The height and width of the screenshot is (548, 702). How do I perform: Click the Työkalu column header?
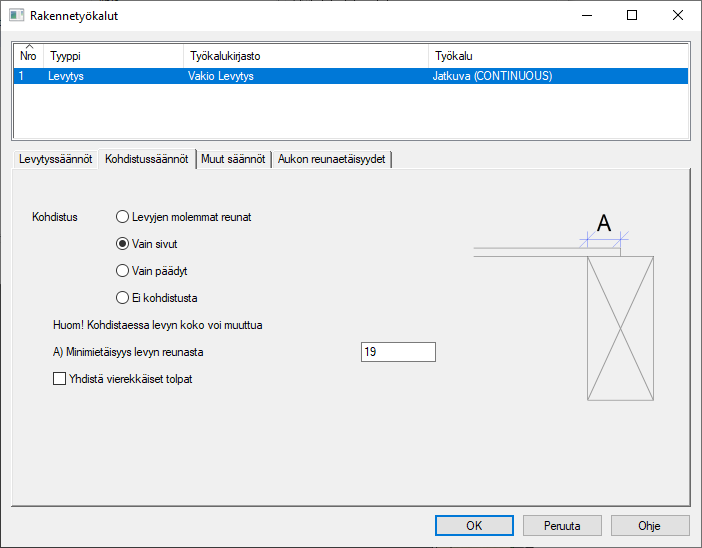[x=558, y=56]
